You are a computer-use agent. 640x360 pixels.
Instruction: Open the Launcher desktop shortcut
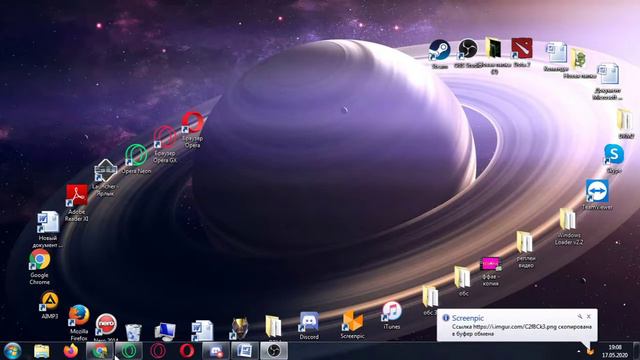pyautogui.click(x=105, y=171)
